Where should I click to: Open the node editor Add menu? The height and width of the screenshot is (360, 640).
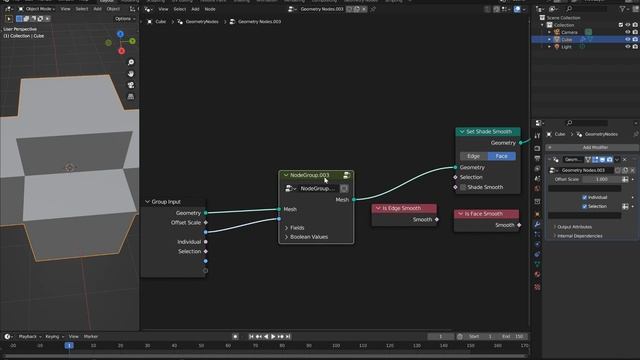coord(196,9)
